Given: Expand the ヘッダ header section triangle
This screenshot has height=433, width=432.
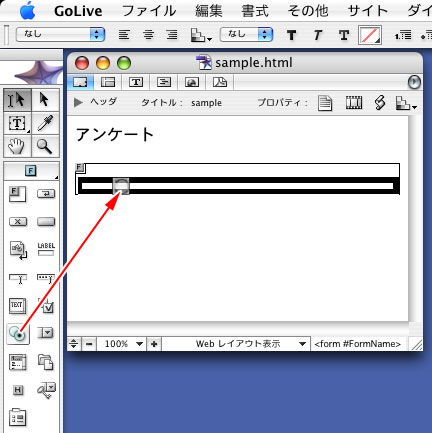Looking at the screenshot, I should 78,102.
